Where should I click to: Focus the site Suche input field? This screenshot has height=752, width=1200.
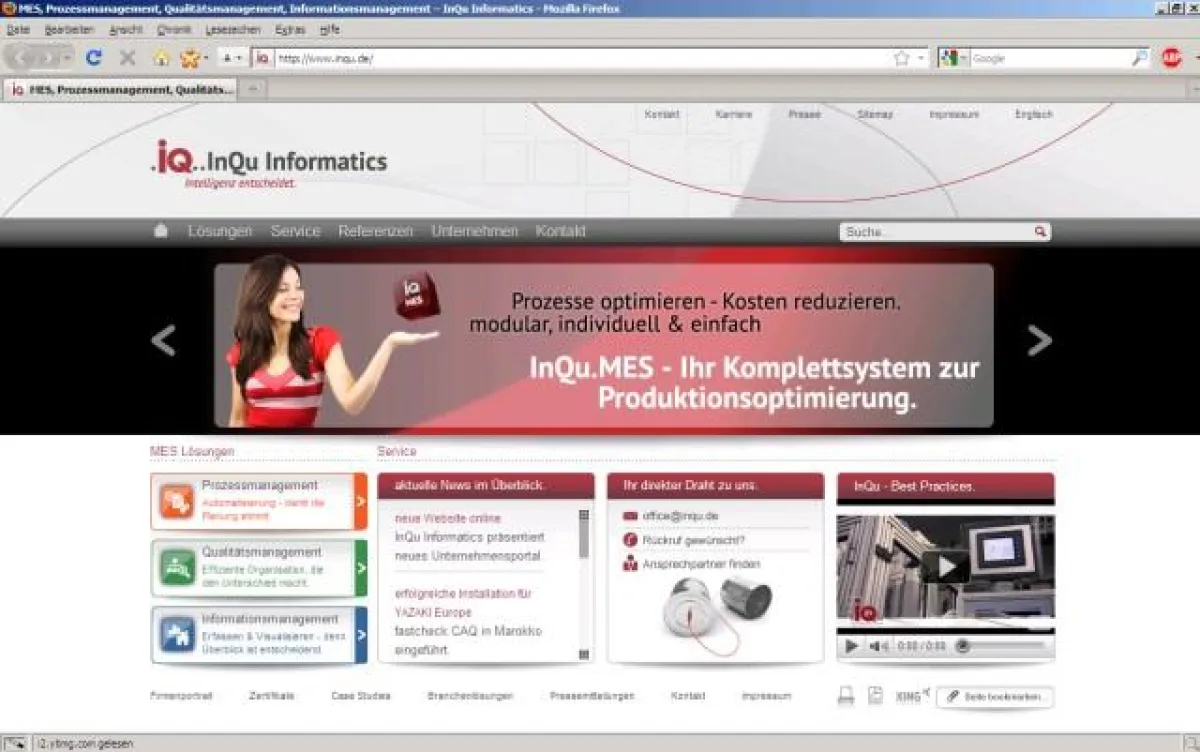(936, 232)
